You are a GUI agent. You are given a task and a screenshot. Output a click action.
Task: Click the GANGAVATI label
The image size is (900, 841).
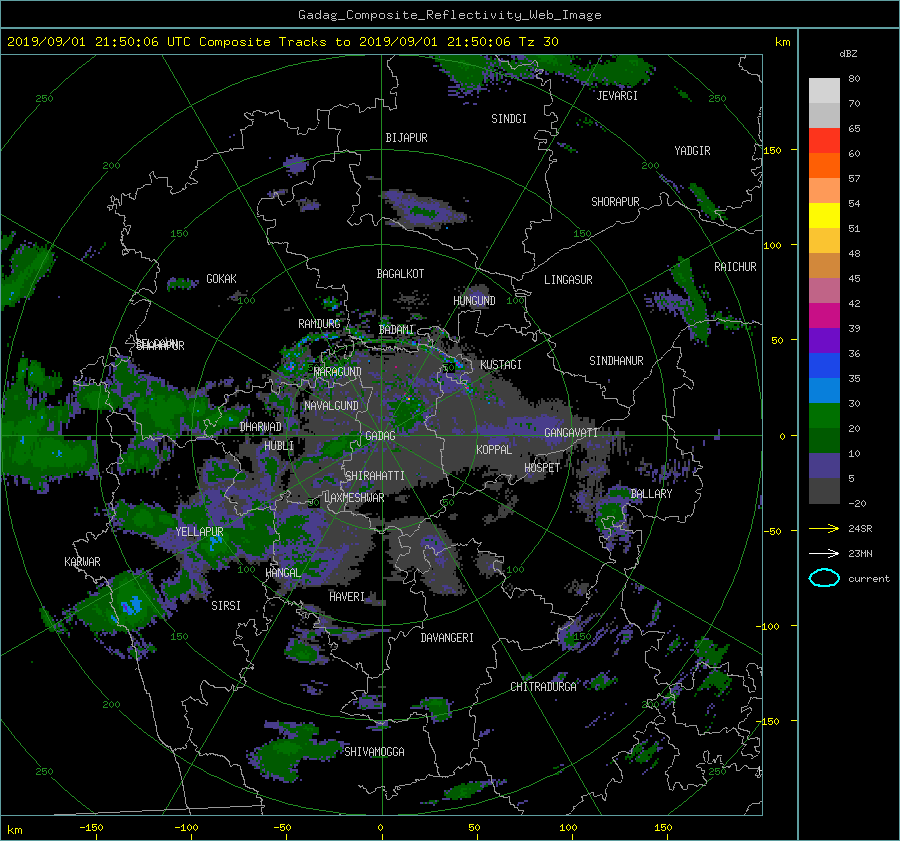coord(571,432)
